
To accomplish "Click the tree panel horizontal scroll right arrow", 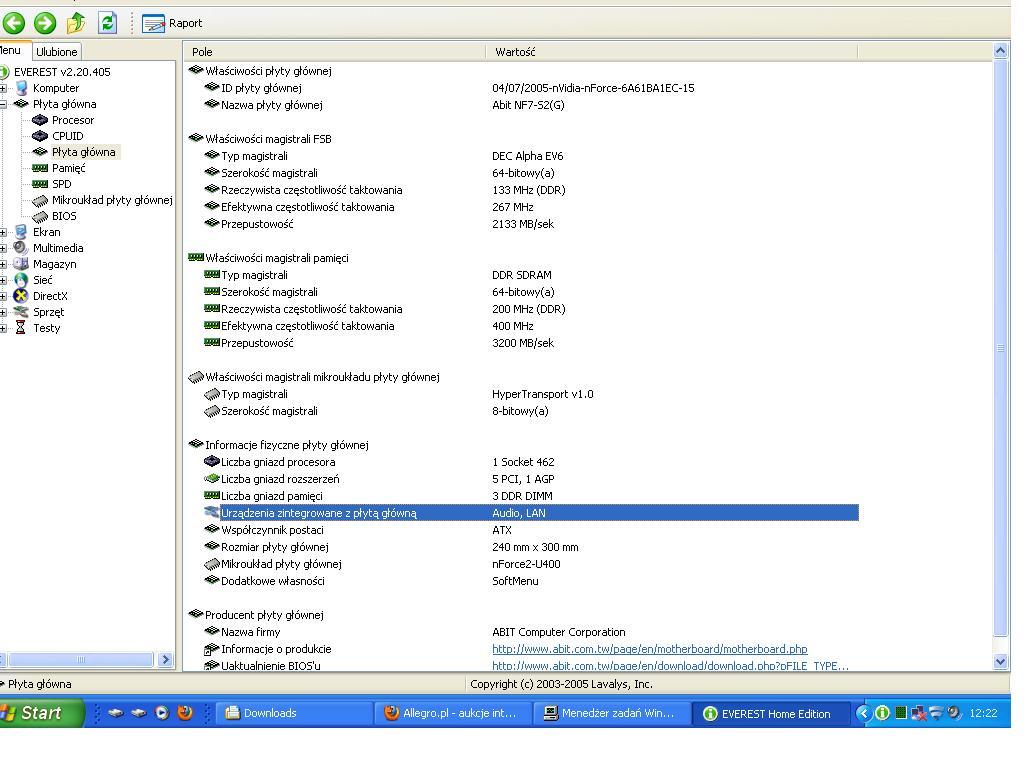I will [x=165, y=660].
